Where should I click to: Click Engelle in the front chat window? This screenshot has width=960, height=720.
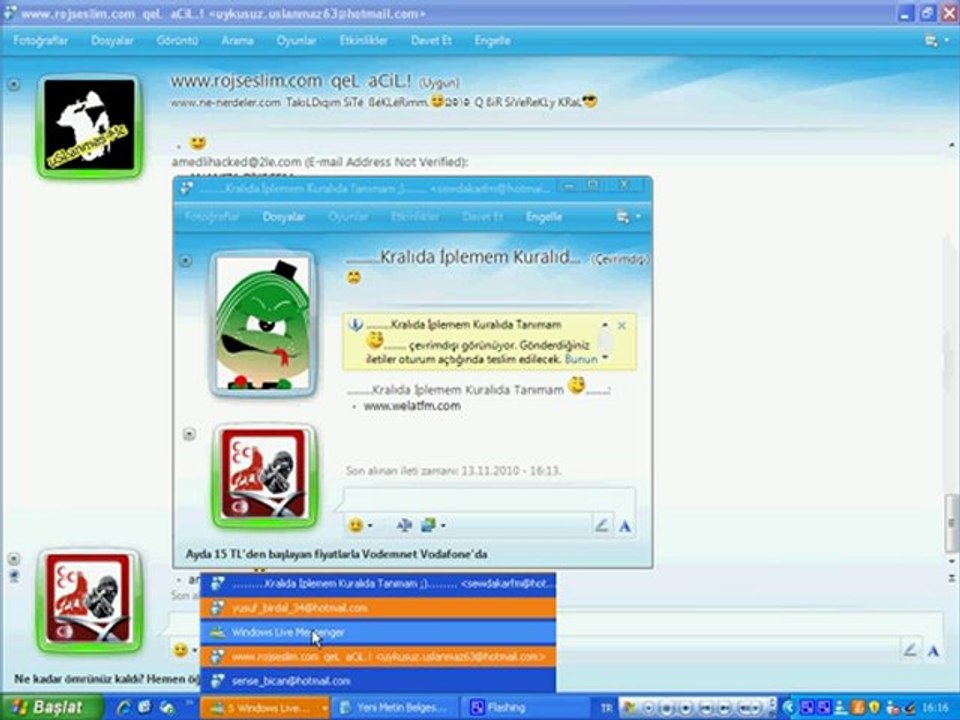[544, 217]
